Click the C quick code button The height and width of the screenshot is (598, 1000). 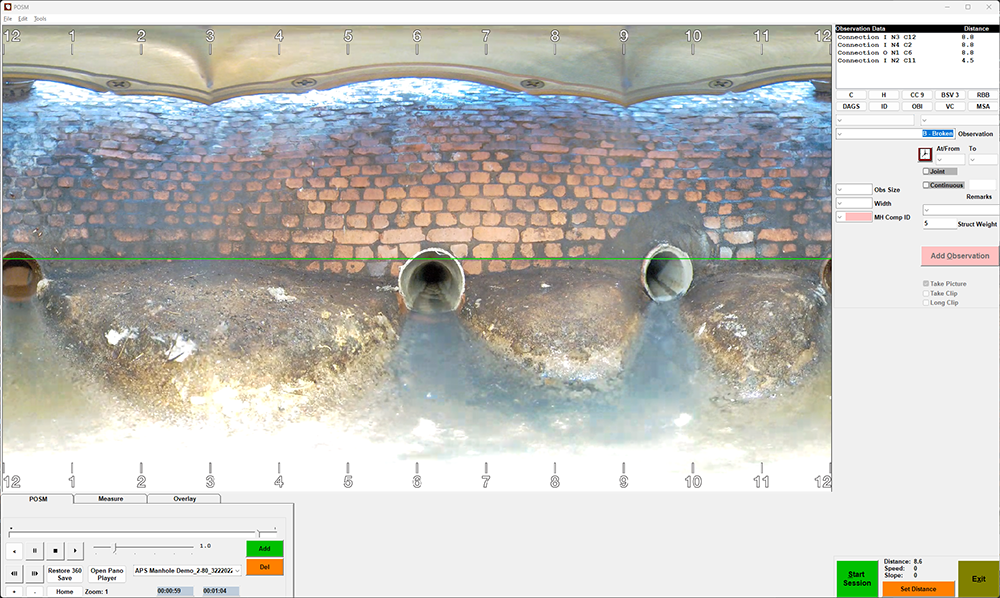(851, 94)
